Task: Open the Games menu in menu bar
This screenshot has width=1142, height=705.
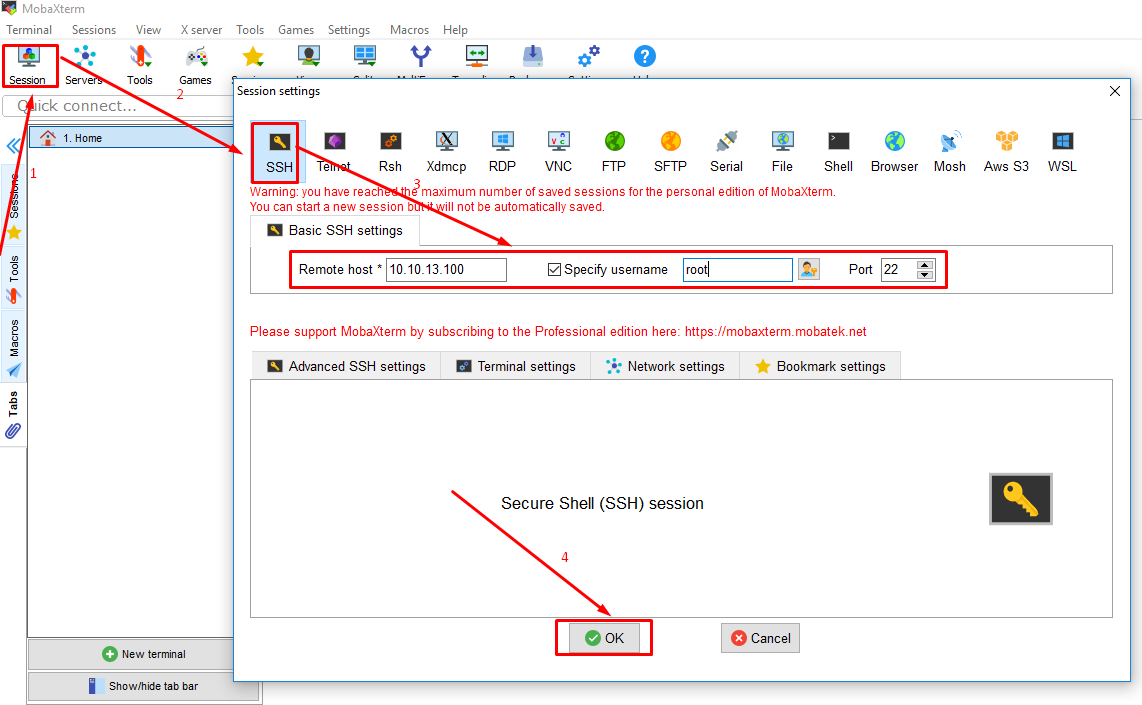Action: 296,30
